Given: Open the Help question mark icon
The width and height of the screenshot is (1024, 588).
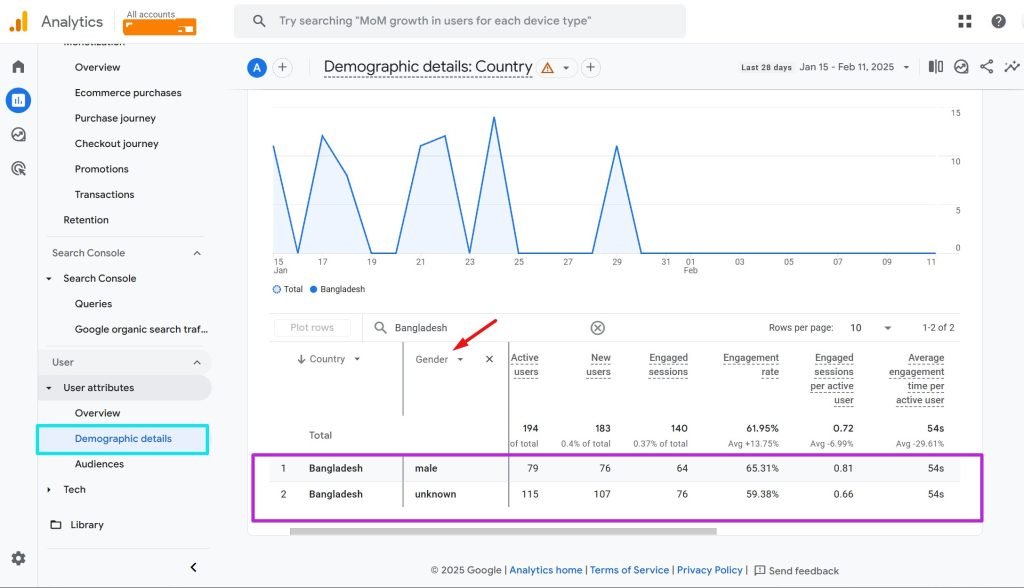Looking at the screenshot, I should pyautogui.click(x=998, y=21).
